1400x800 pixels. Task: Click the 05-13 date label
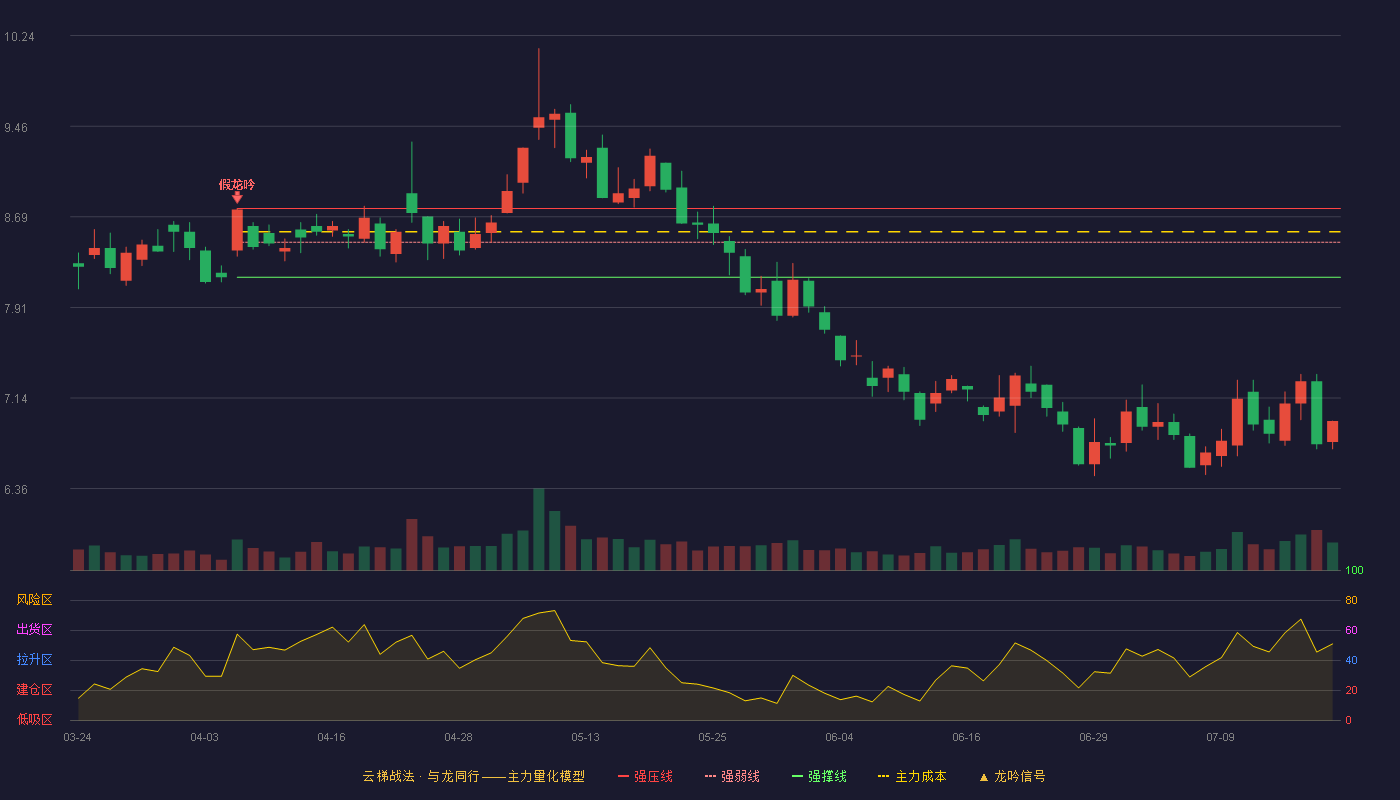click(585, 737)
